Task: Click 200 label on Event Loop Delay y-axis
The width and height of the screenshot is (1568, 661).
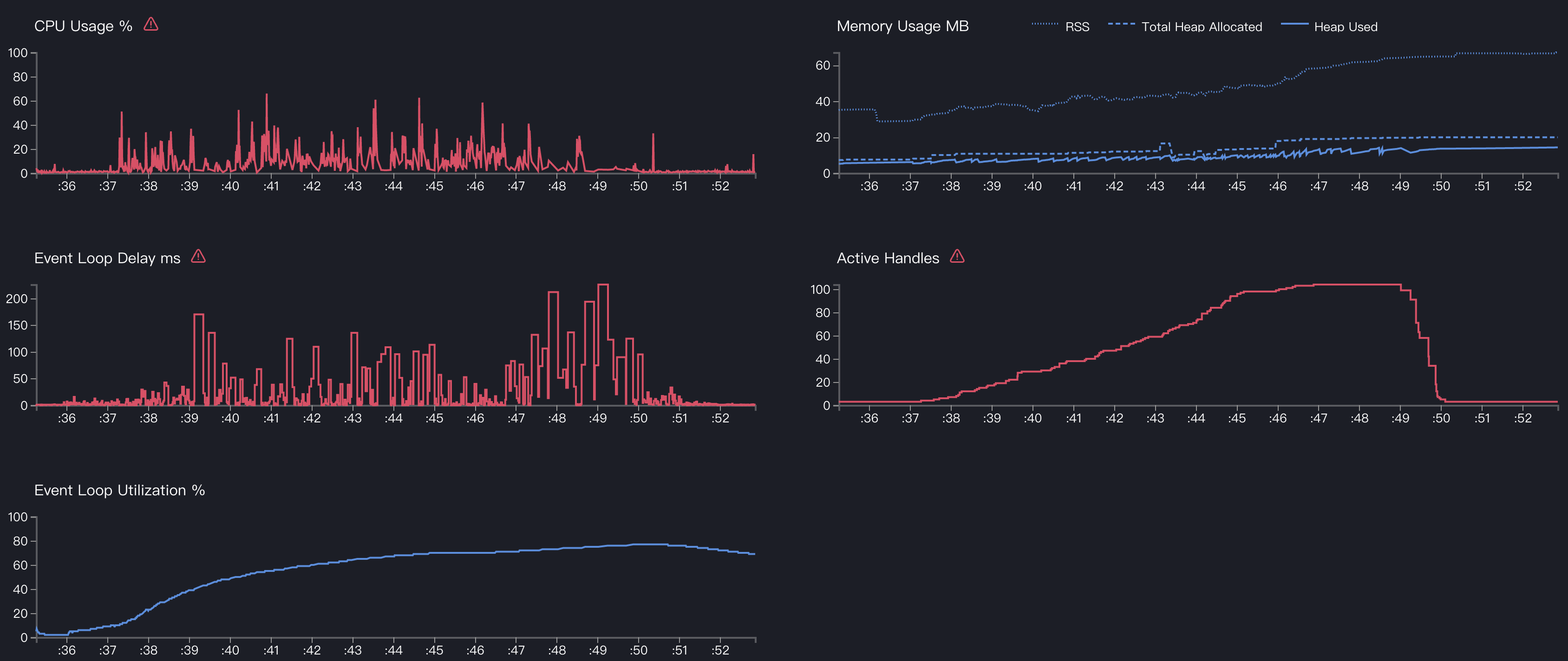Action: tap(17, 298)
